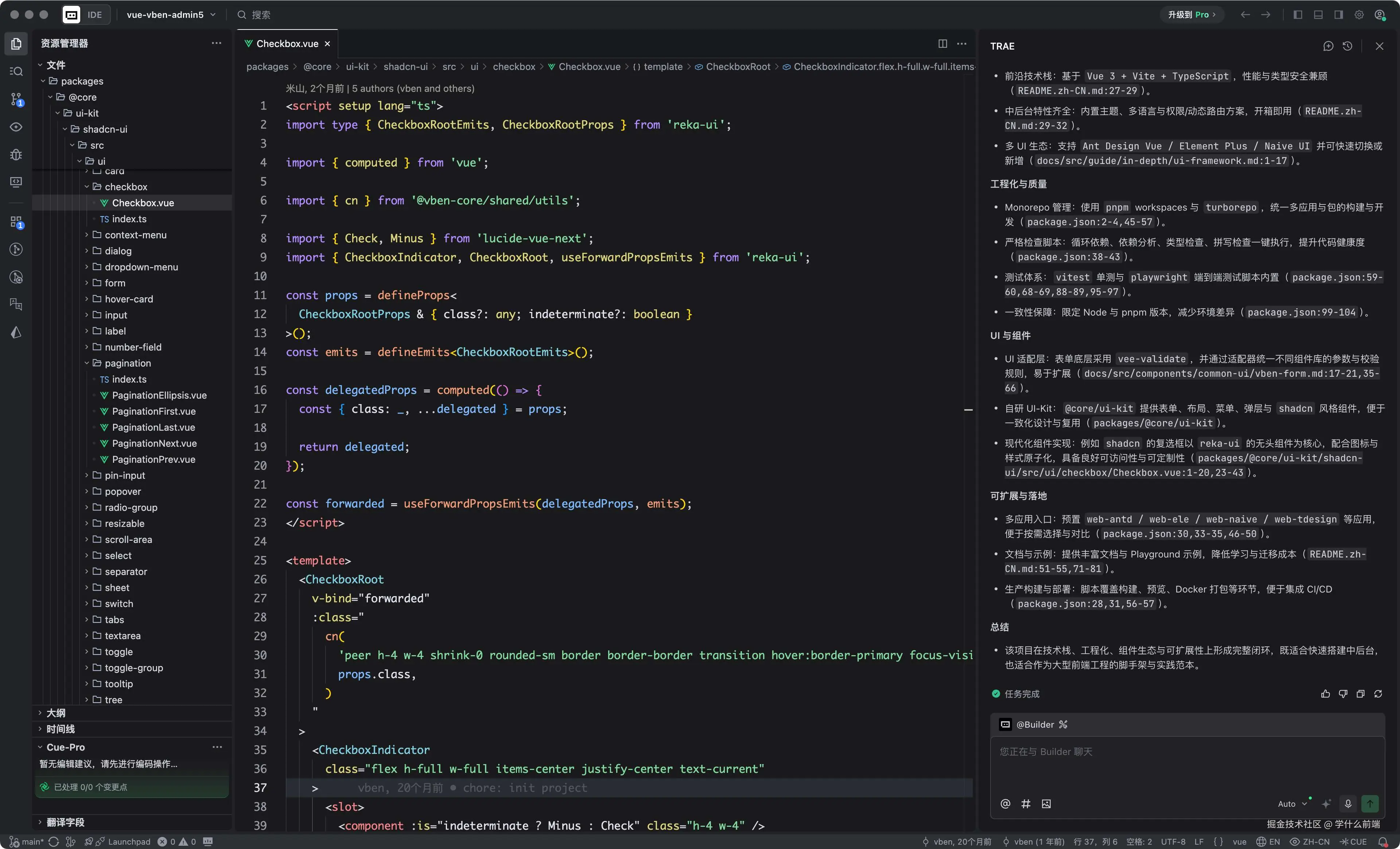1400x849 pixels.
Task: Click the thumbs-up feedback icon
Action: pyautogui.click(x=1326, y=693)
